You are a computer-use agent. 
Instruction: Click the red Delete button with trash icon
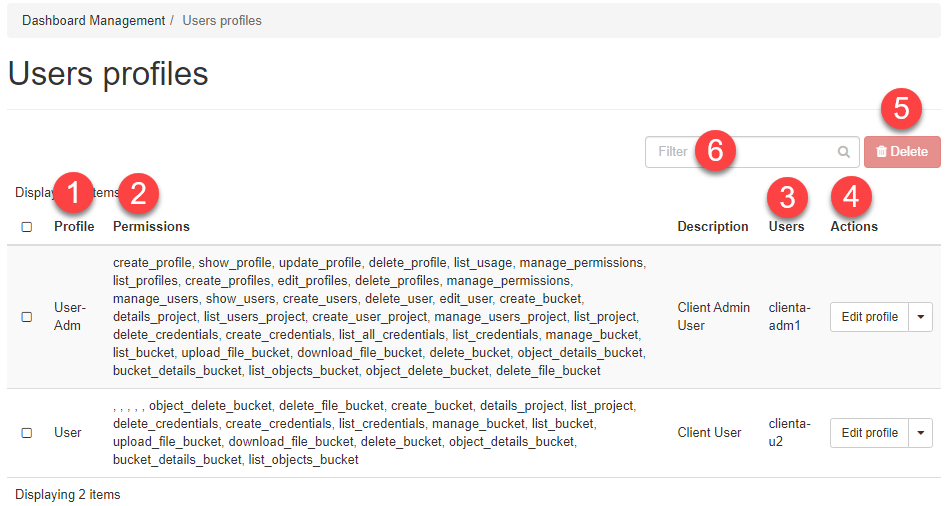pyautogui.click(x=902, y=152)
